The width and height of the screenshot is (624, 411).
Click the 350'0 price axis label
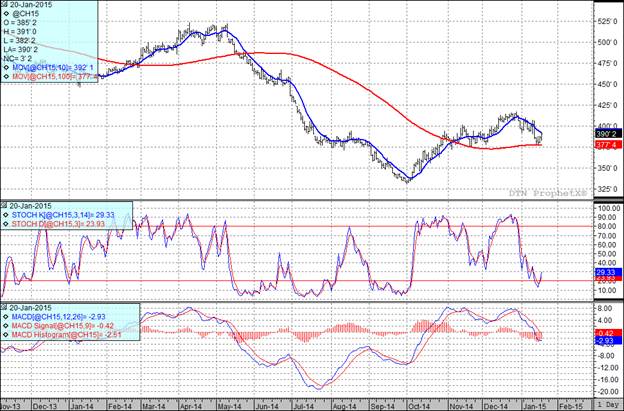click(606, 168)
